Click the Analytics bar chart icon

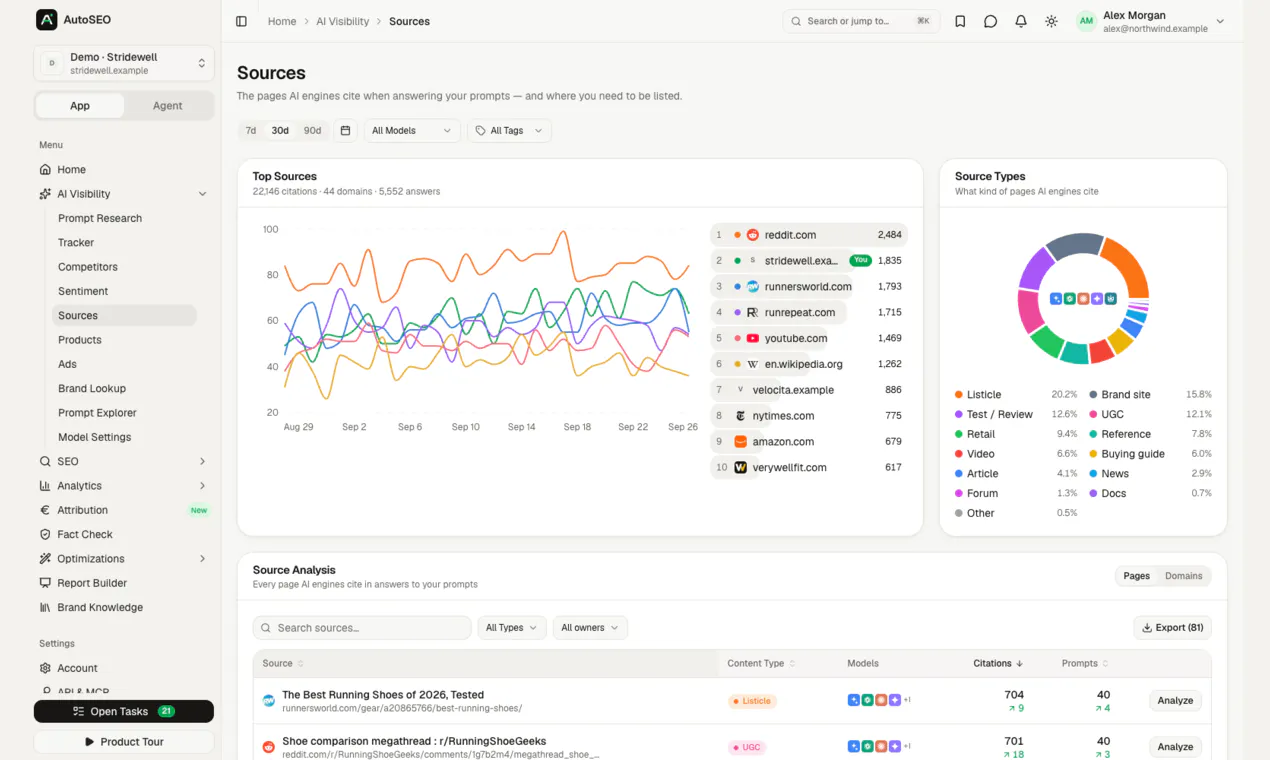(45, 486)
